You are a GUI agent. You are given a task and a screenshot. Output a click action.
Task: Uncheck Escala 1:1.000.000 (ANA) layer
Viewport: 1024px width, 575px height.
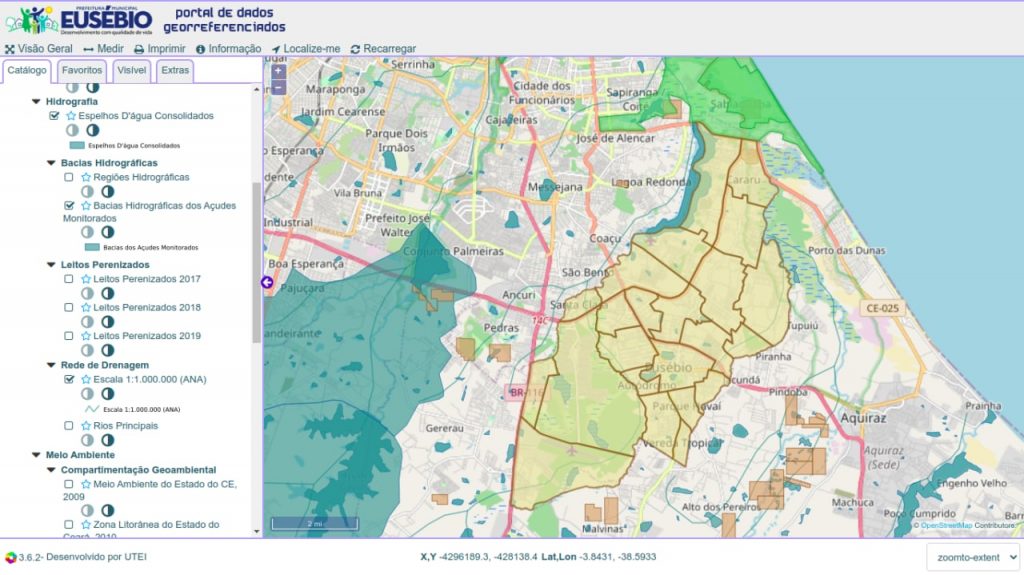[69, 380]
